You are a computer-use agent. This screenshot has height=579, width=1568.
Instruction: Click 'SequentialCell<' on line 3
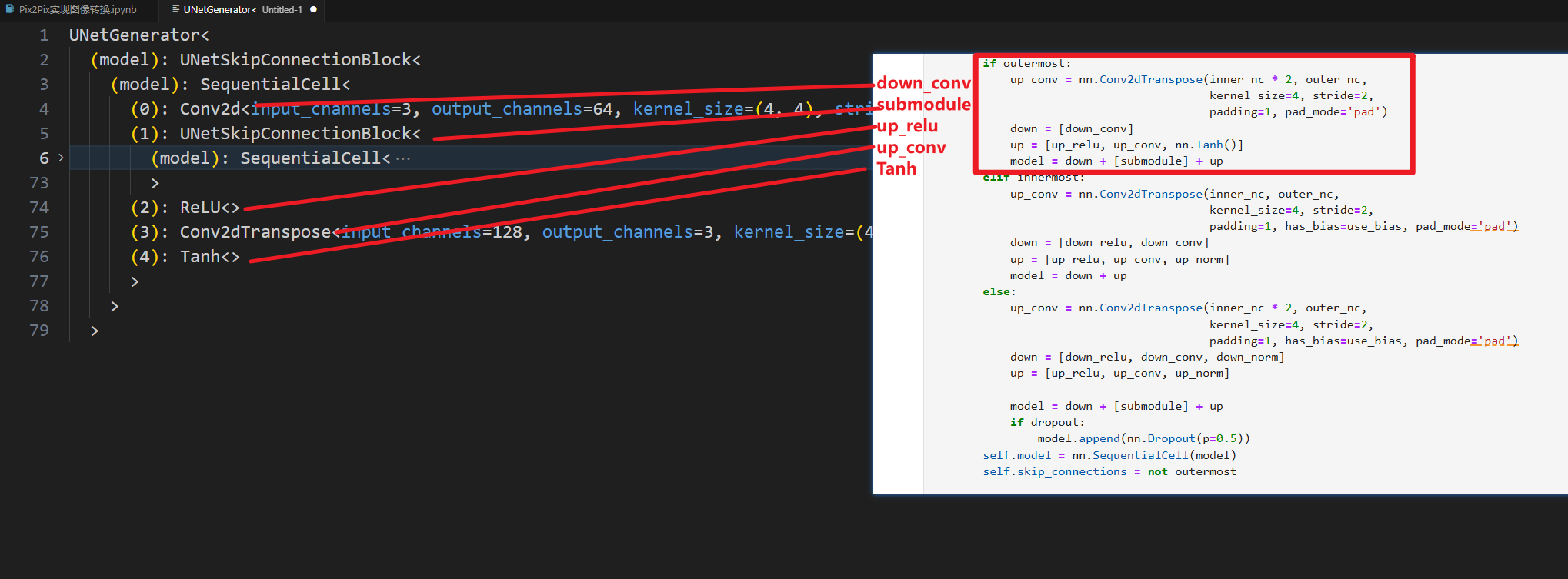(275, 85)
